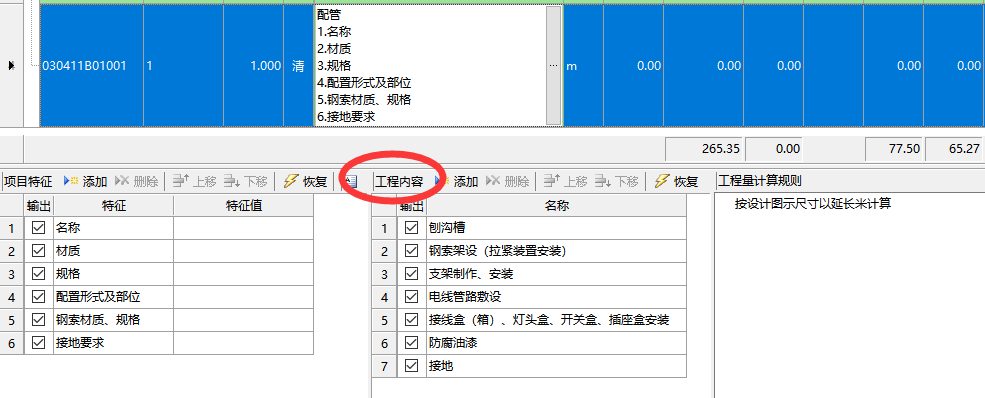Click the 清 type cell
The width and height of the screenshot is (985, 398).
tap(298, 65)
